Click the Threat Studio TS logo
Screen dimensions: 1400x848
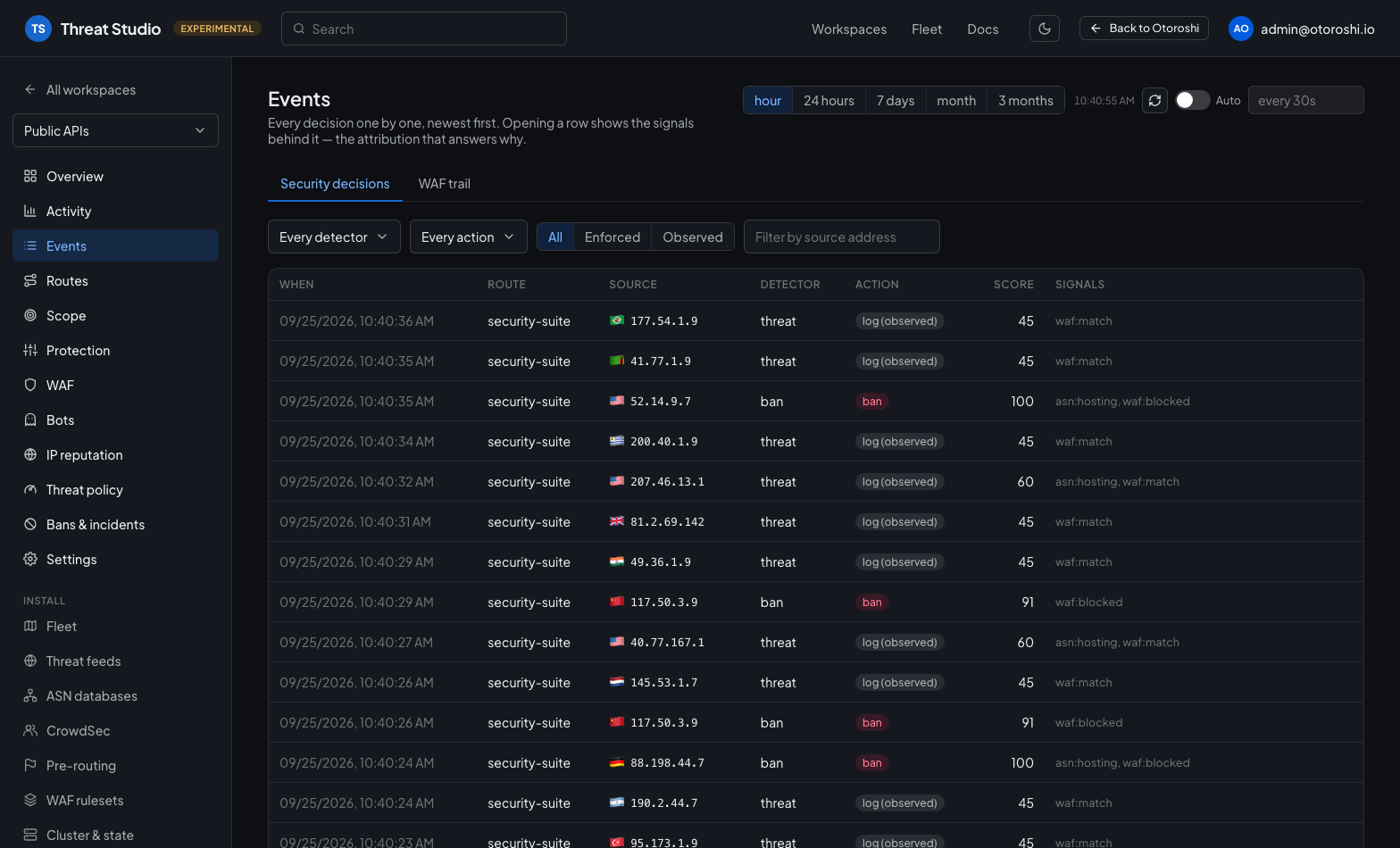37,29
